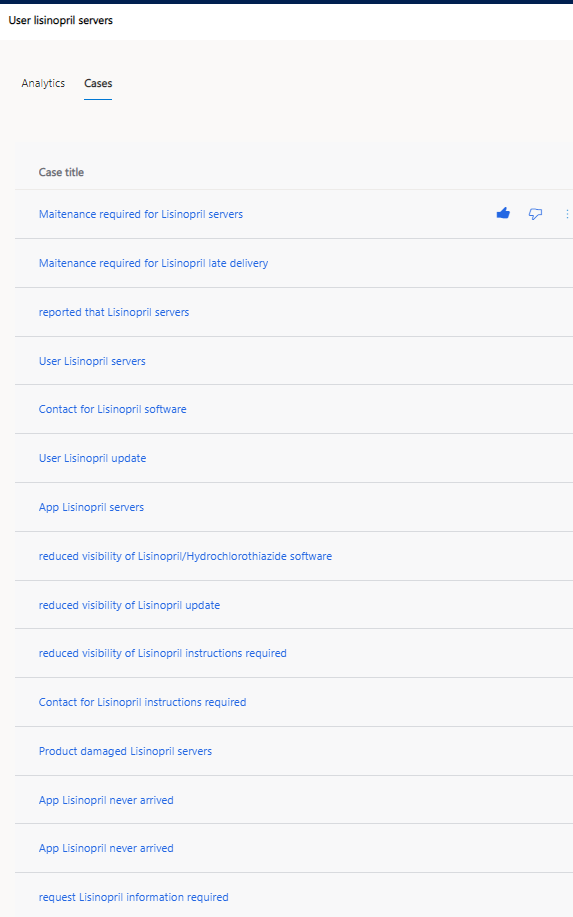573x917 pixels.
Task: Open the first App Lisinopril never arrived case
Action: click(106, 800)
